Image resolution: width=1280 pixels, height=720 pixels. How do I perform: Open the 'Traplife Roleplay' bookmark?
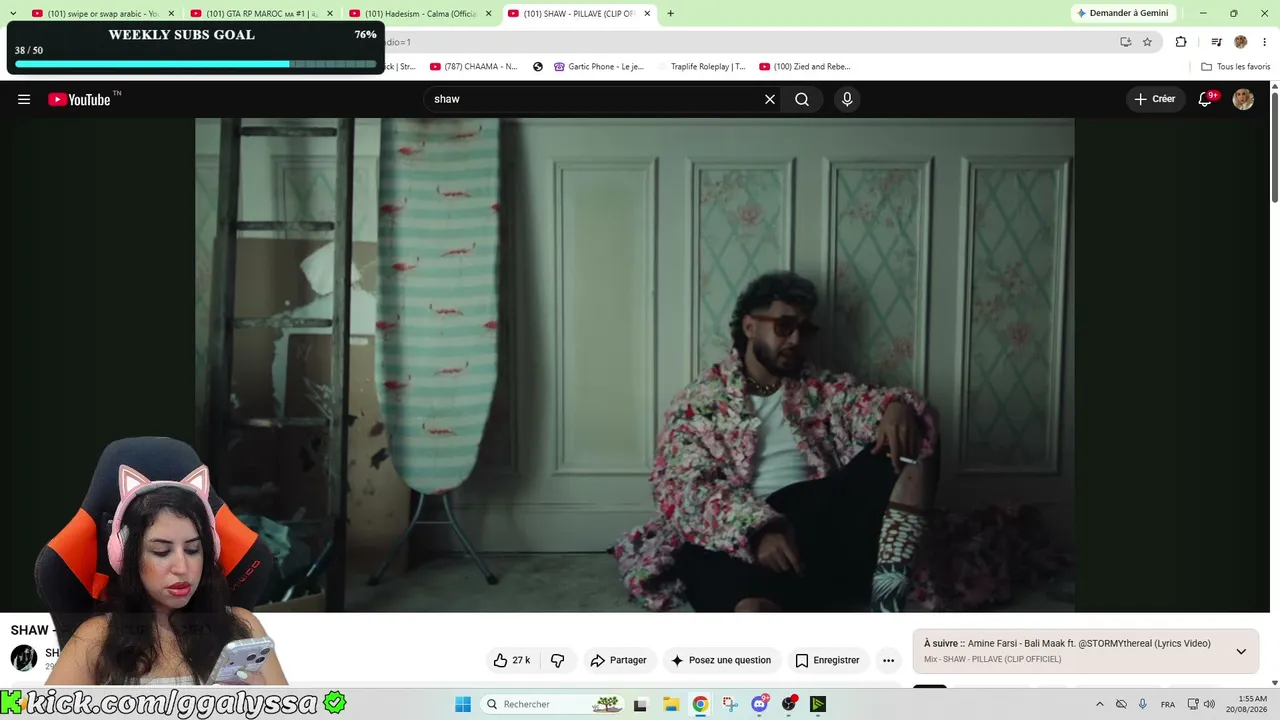701,66
